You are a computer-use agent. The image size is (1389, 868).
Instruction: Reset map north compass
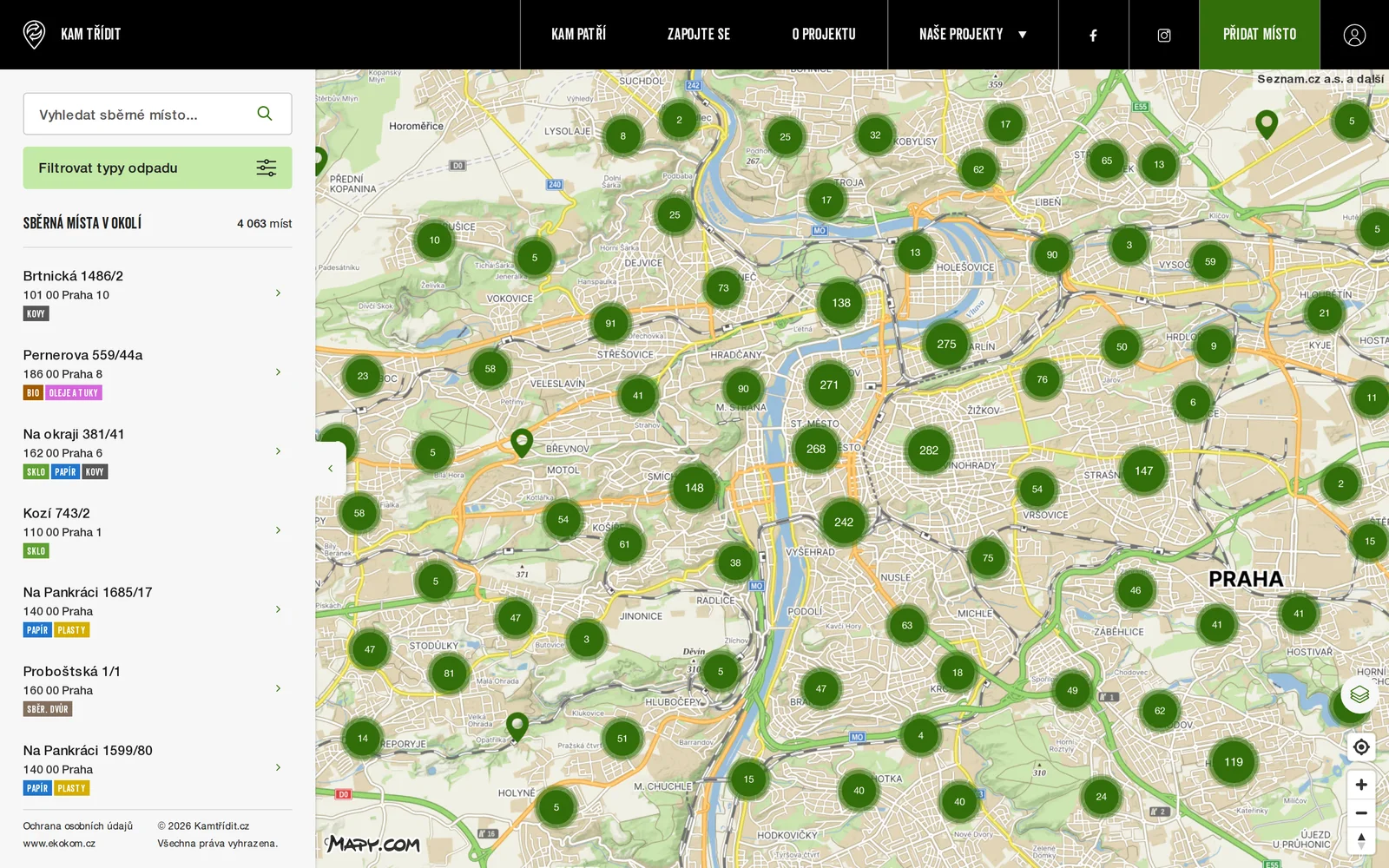pyautogui.click(x=1361, y=840)
